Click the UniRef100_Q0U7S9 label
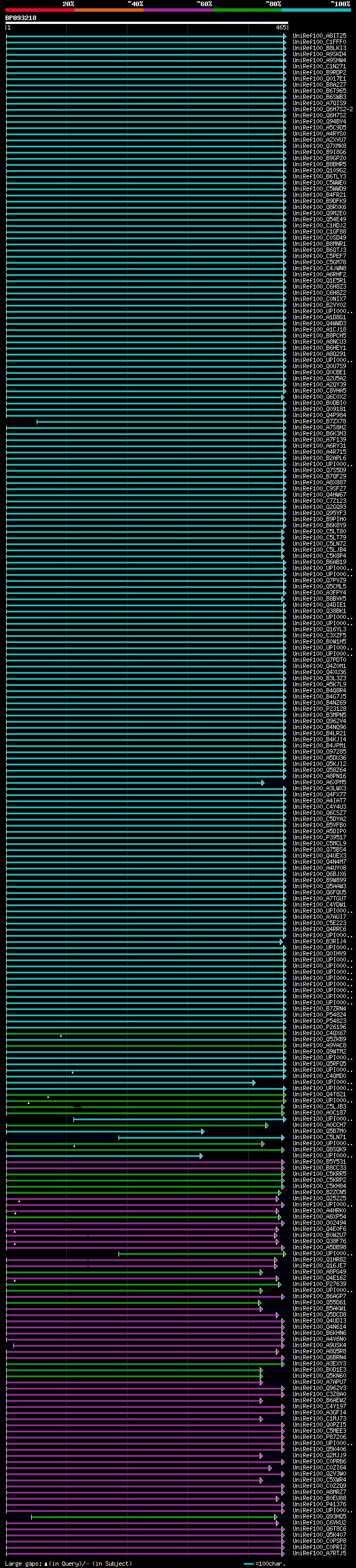Viewport: 356px width, 1568px height. [x=319, y=367]
